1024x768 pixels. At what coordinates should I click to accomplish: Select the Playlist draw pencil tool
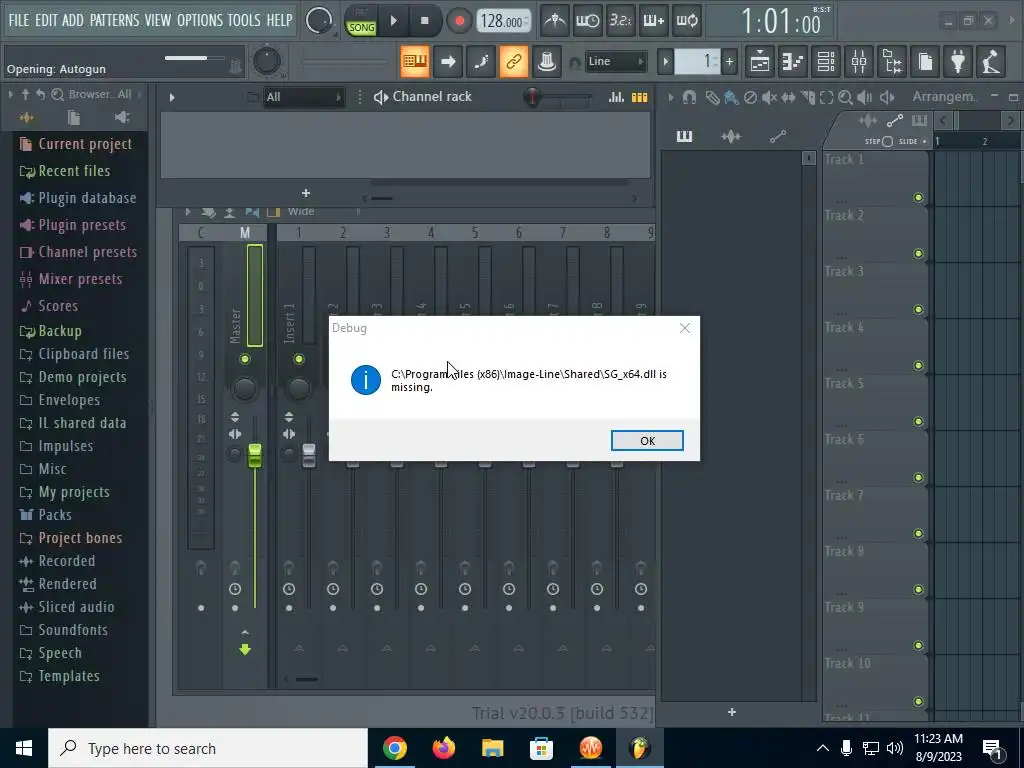pos(712,97)
